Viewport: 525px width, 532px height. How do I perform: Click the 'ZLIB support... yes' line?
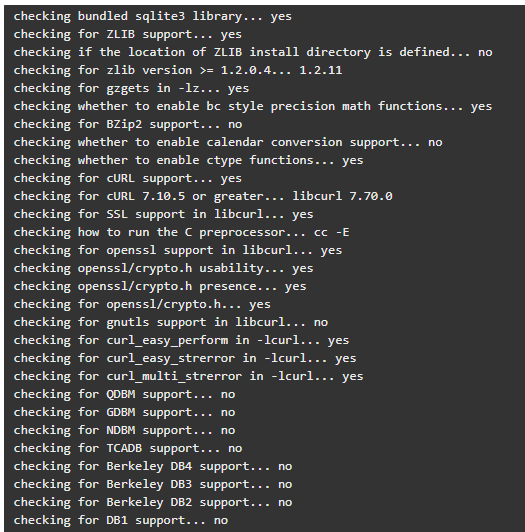click(128, 34)
